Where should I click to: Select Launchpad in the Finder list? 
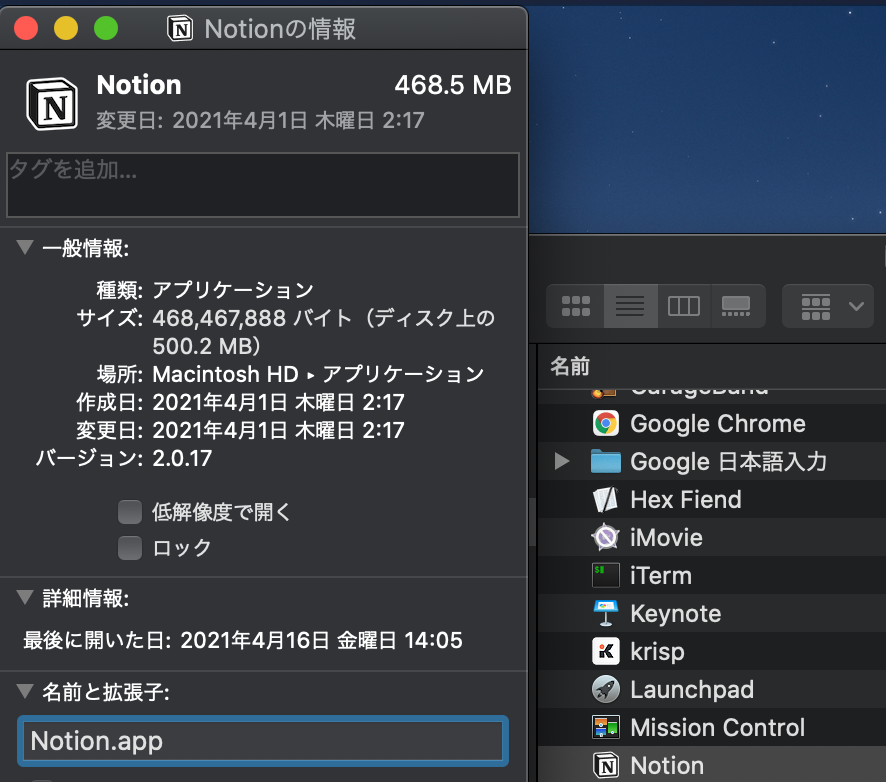[x=692, y=689]
